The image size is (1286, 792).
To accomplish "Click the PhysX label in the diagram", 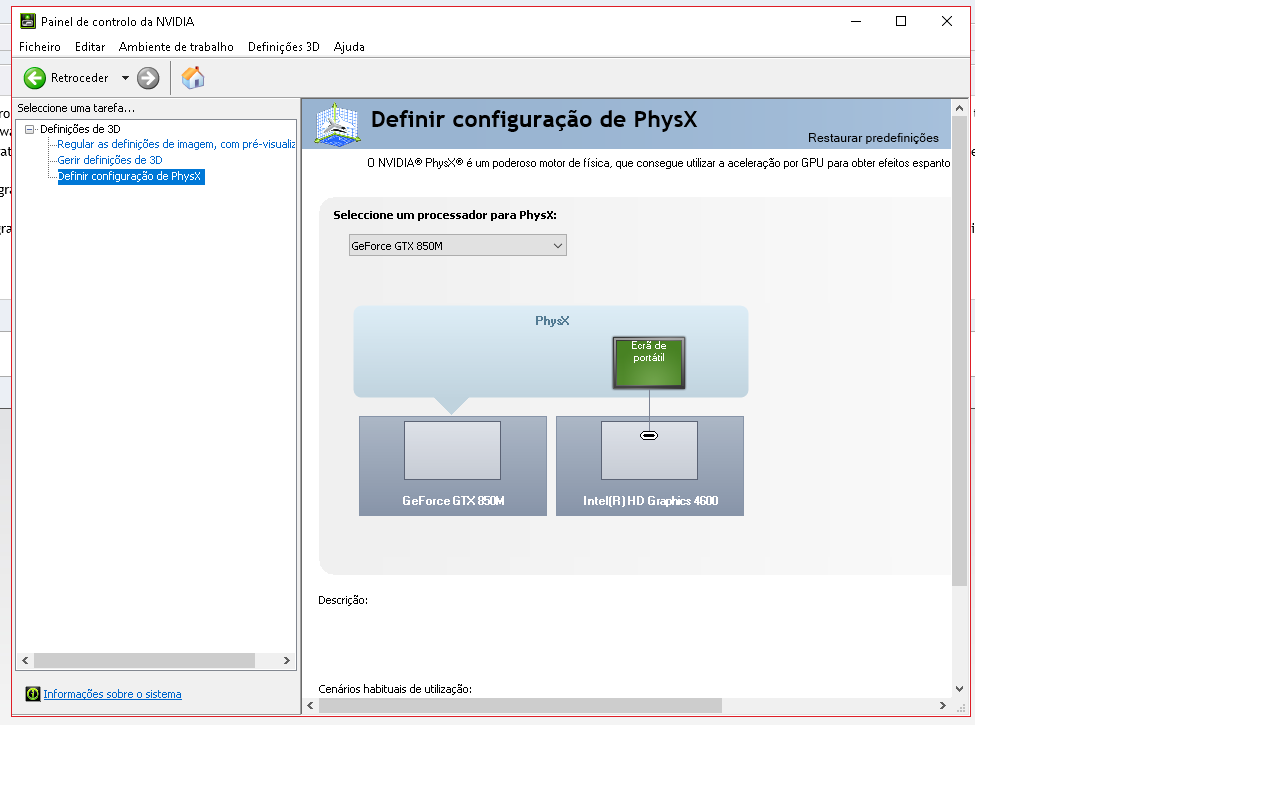I will click(x=552, y=321).
